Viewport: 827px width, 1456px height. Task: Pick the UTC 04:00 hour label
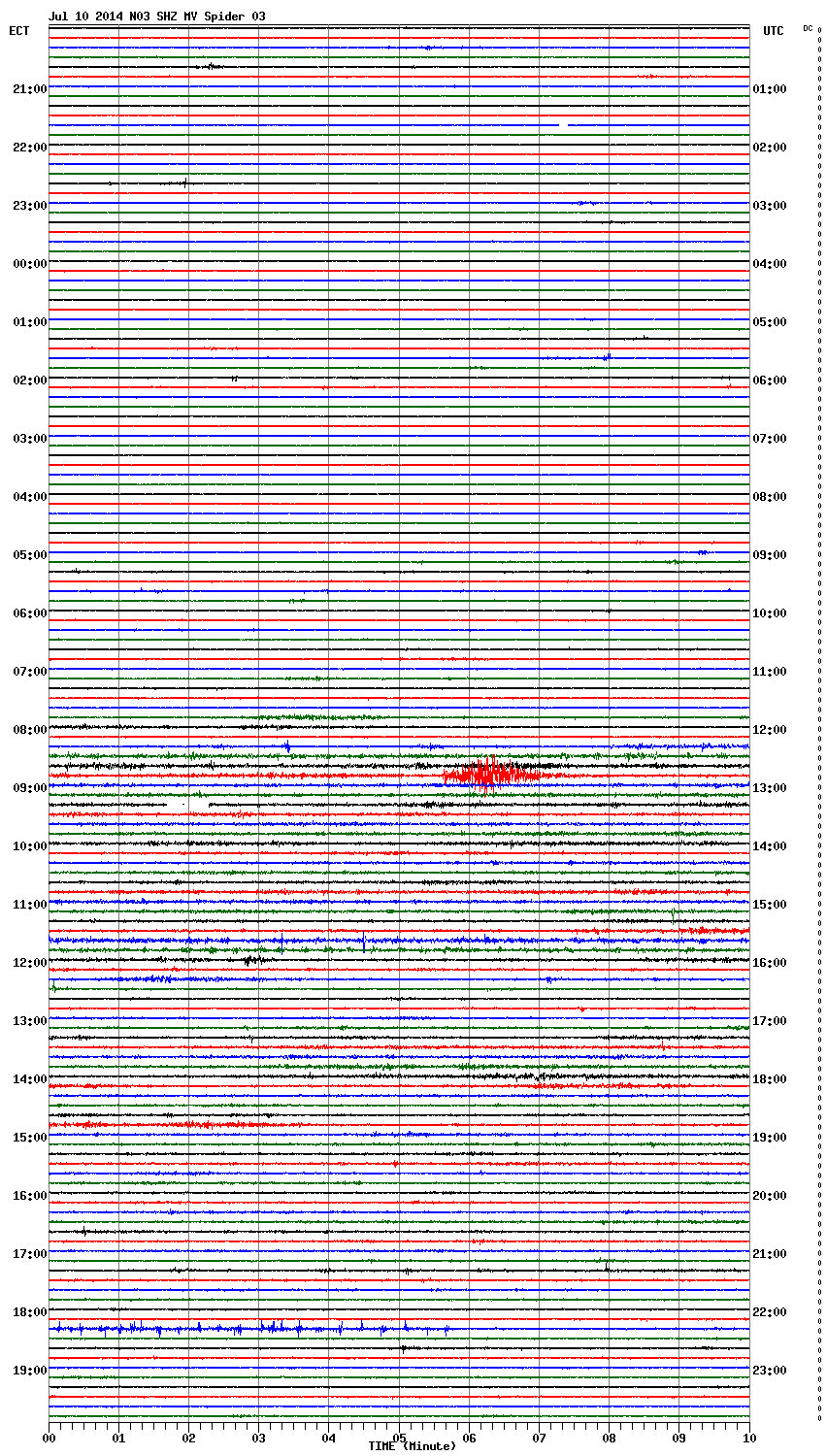(x=770, y=264)
